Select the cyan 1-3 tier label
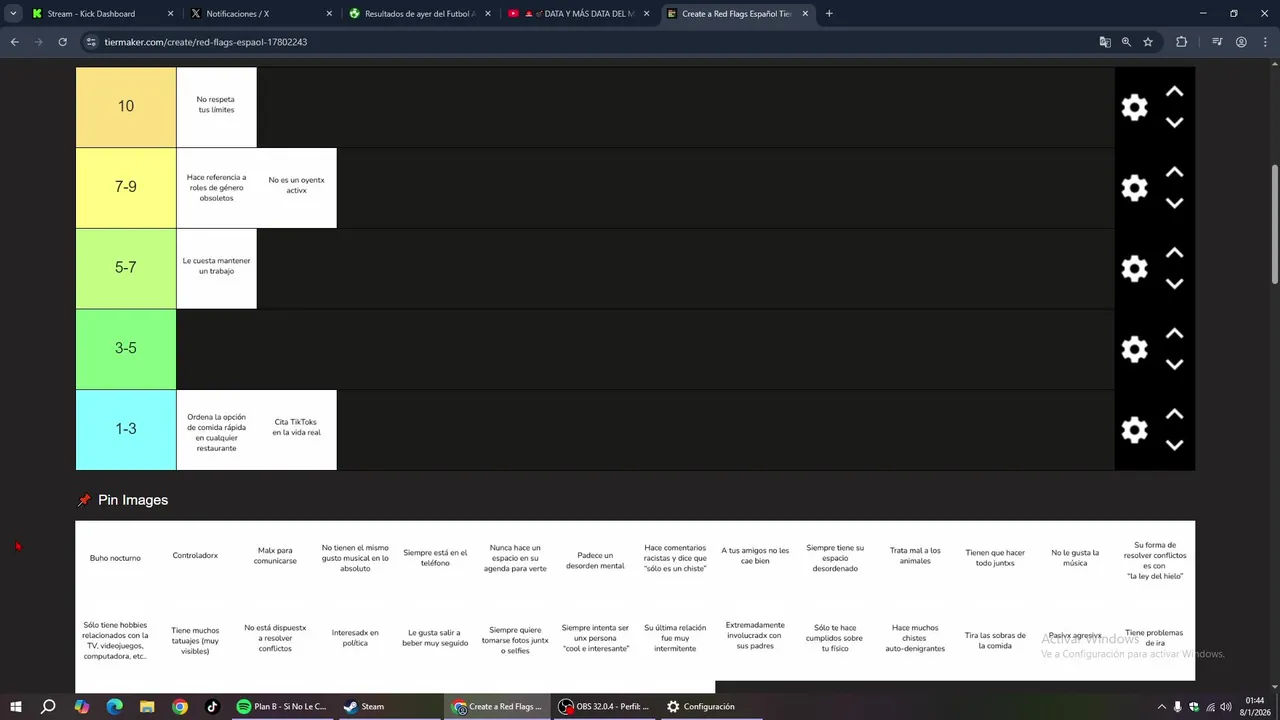This screenshot has width=1280, height=720. (x=126, y=429)
